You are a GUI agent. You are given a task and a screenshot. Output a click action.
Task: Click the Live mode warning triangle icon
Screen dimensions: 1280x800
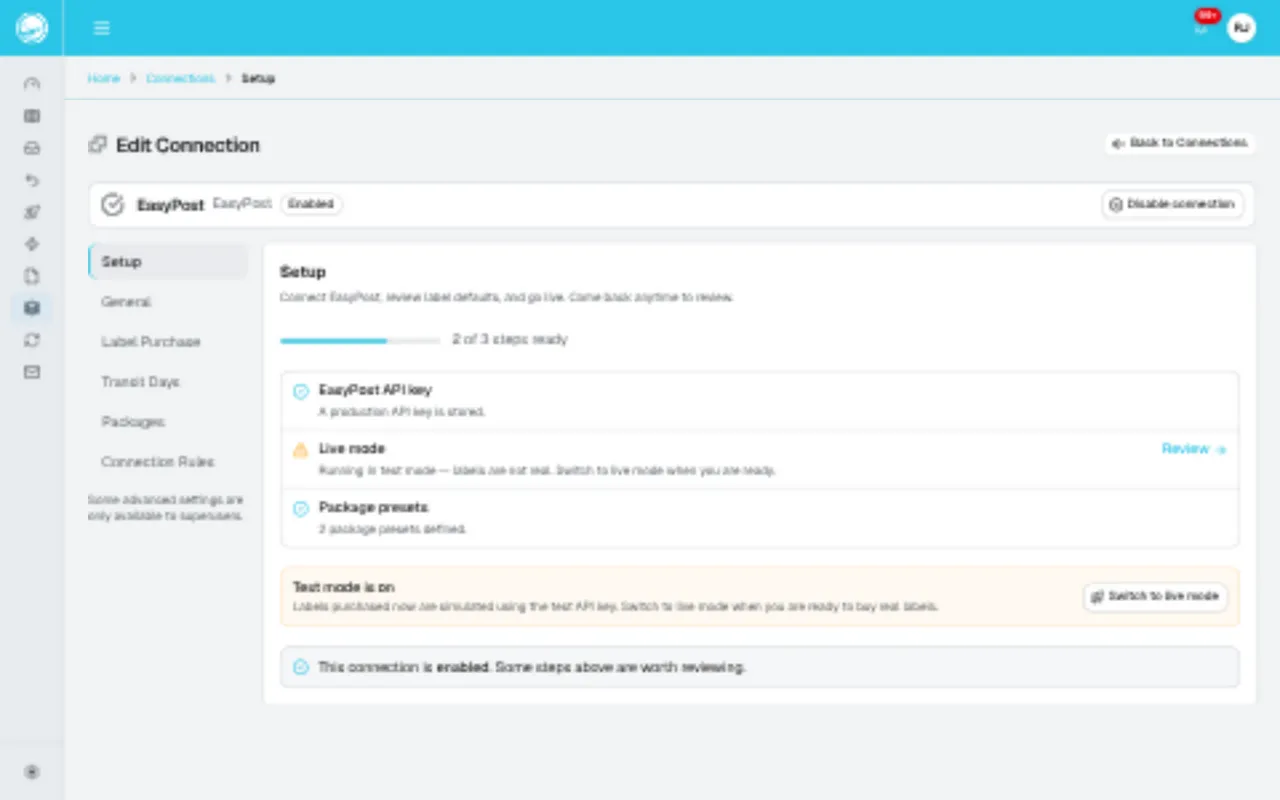(300, 450)
